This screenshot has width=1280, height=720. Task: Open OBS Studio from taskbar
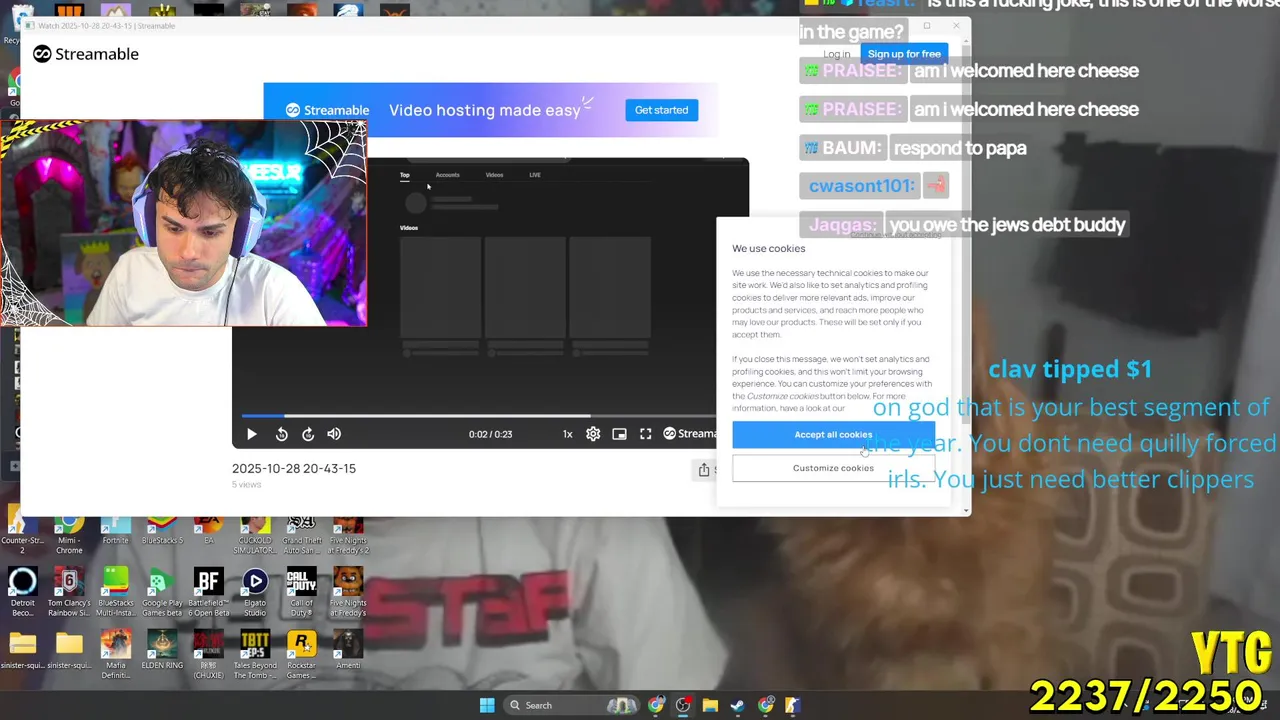(683, 705)
